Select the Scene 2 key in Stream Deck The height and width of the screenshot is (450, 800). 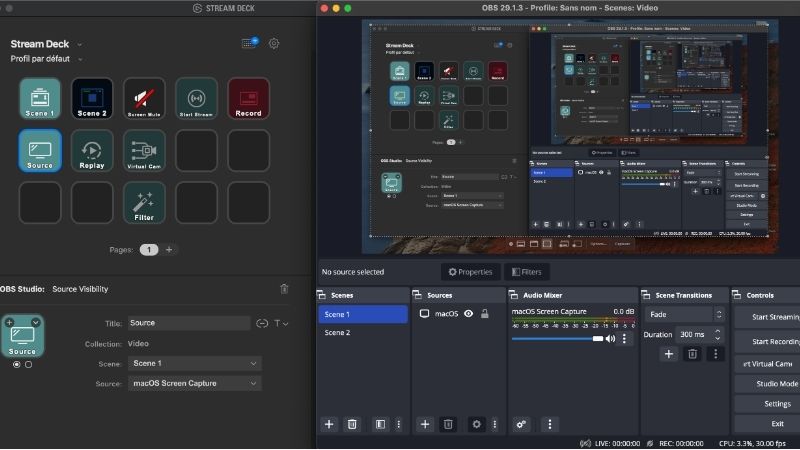pyautogui.click(x=92, y=98)
